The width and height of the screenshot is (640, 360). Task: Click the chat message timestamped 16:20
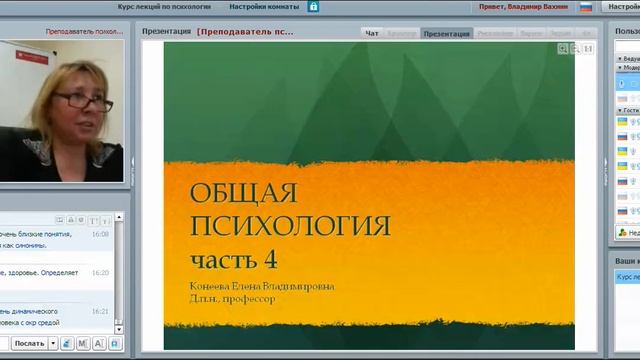coord(56,278)
